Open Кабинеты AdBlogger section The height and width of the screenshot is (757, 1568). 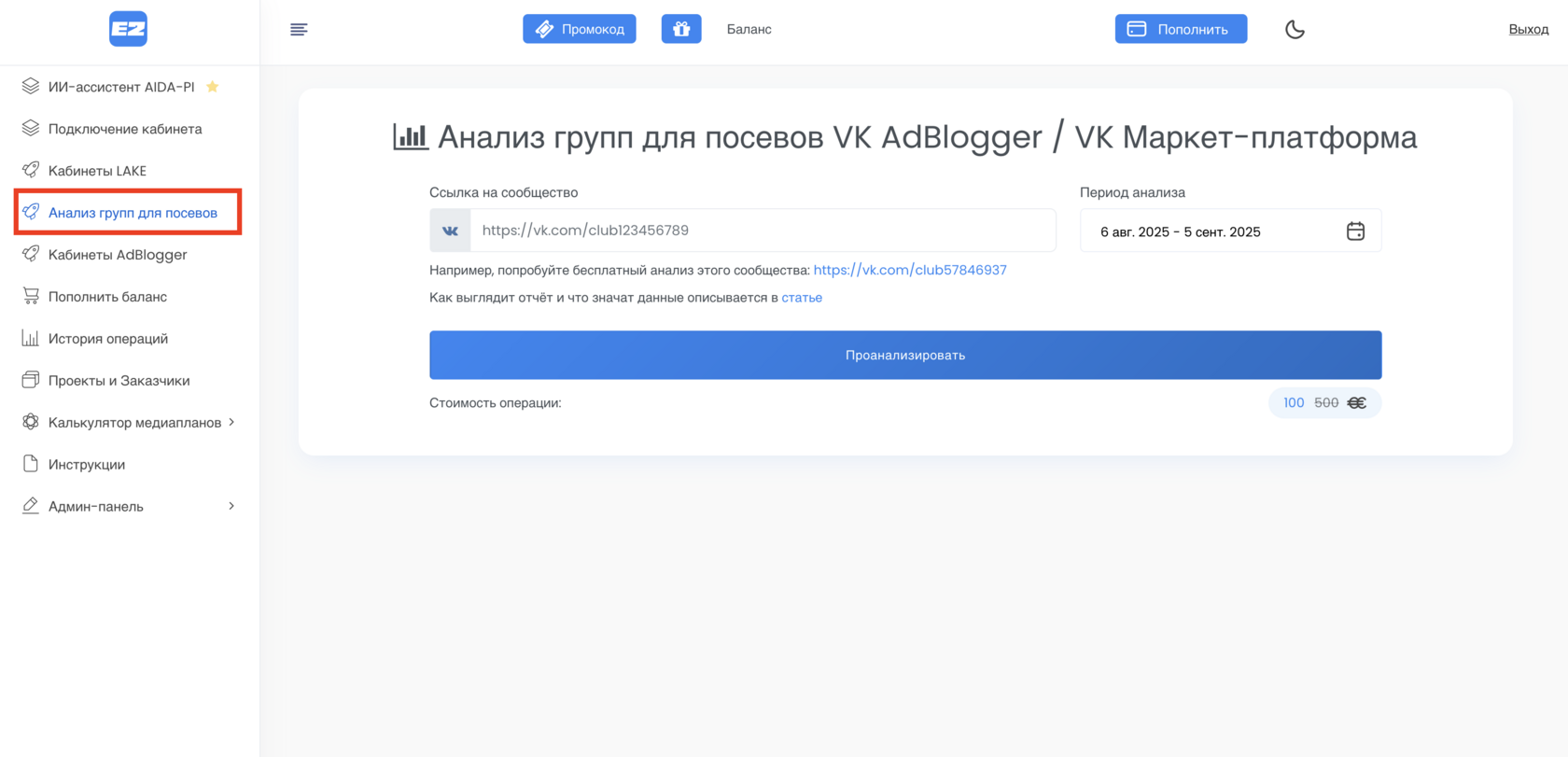tap(118, 255)
